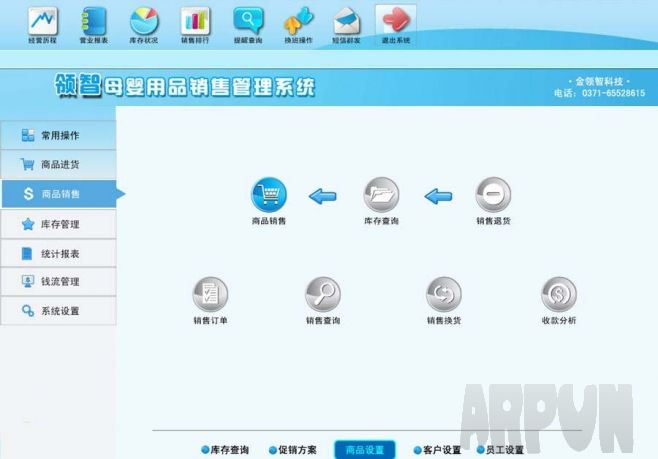This screenshot has width=658, height=459.
Task: Open the blue 商品销售 shopping cart icon
Action: pos(269,194)
